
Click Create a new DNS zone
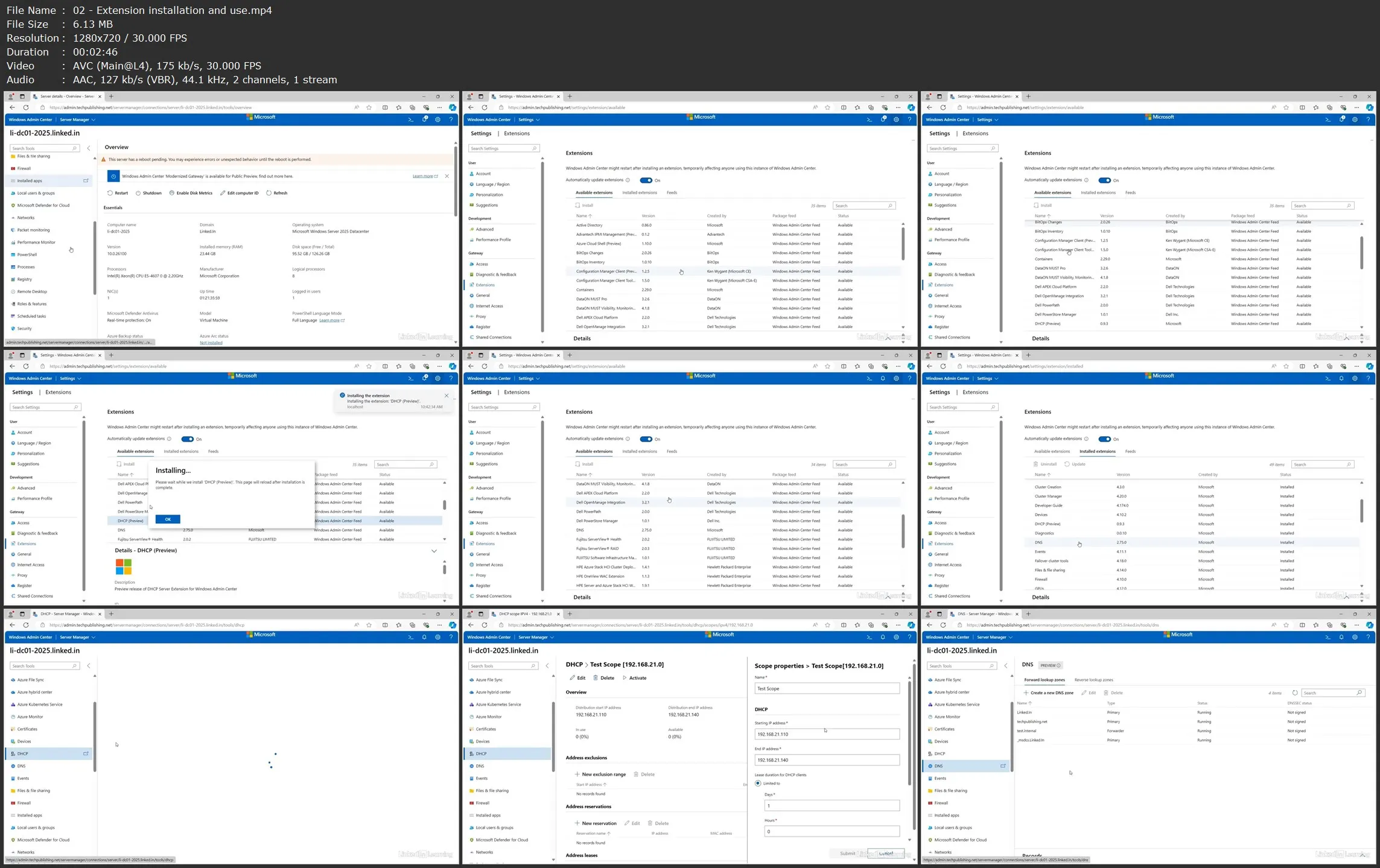(x=1048, y=692)
